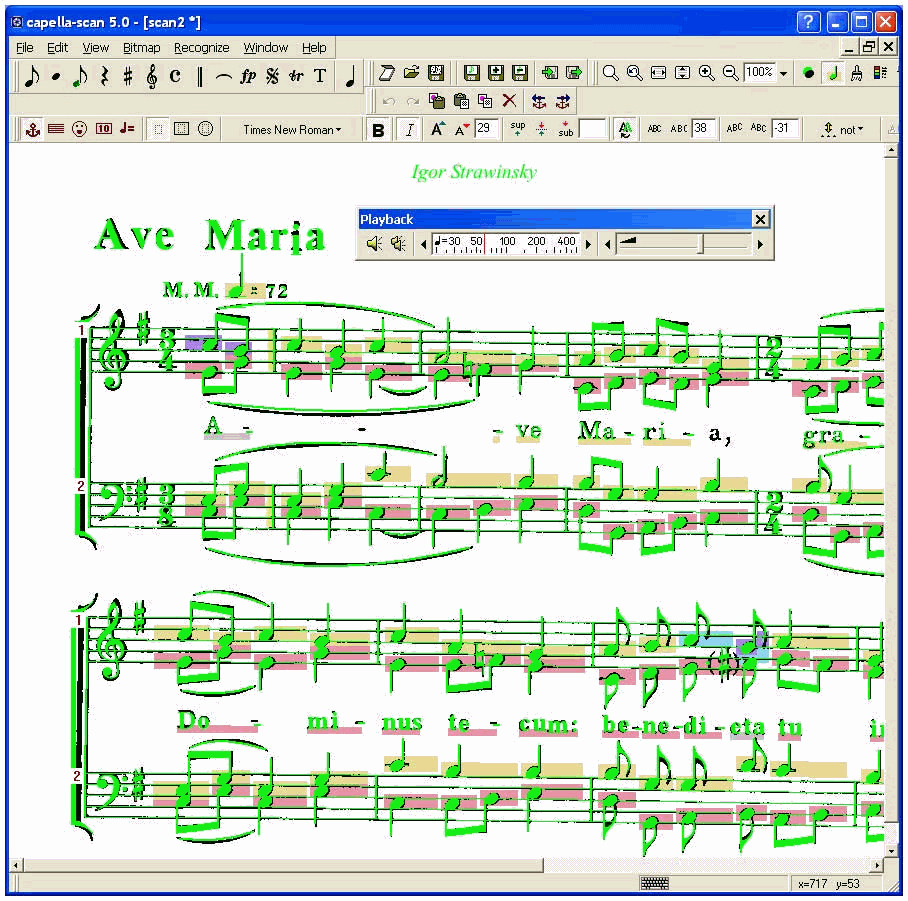Open the Window menu
The image size is (908, 901).
265,47
